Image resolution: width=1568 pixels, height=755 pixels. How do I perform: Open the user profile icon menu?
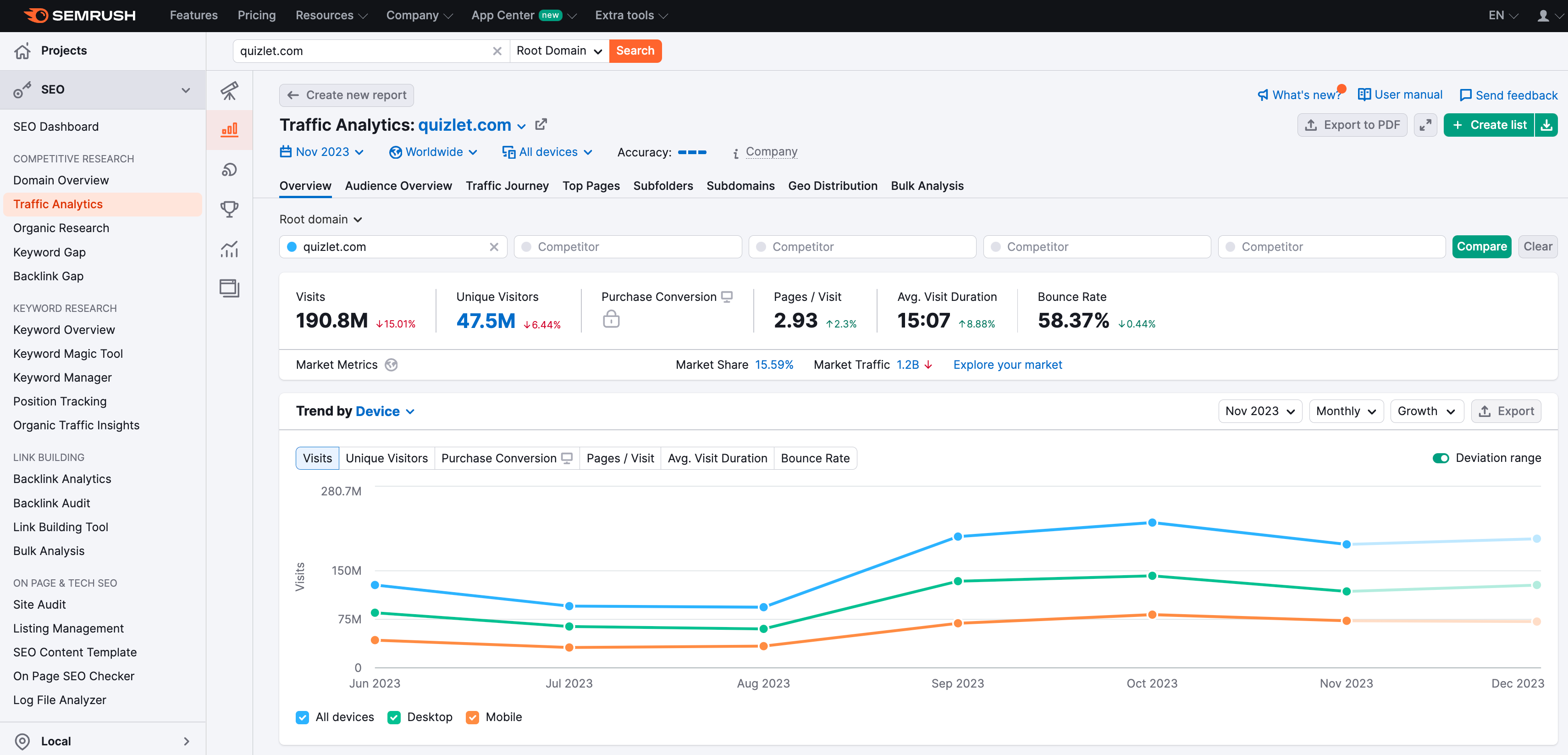(x=1549, y=15)
